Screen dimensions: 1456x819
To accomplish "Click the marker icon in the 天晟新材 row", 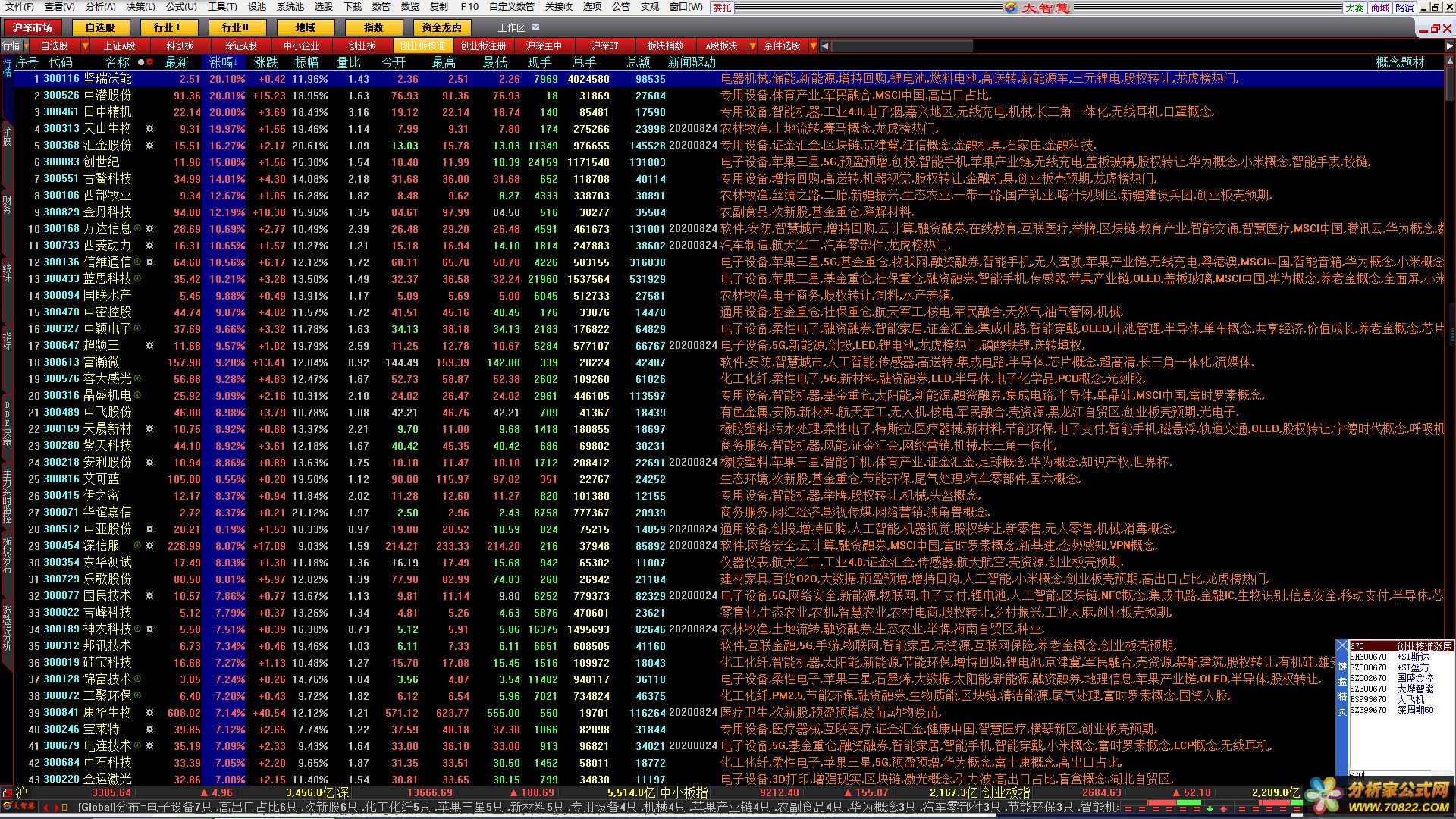I will 149,429.
